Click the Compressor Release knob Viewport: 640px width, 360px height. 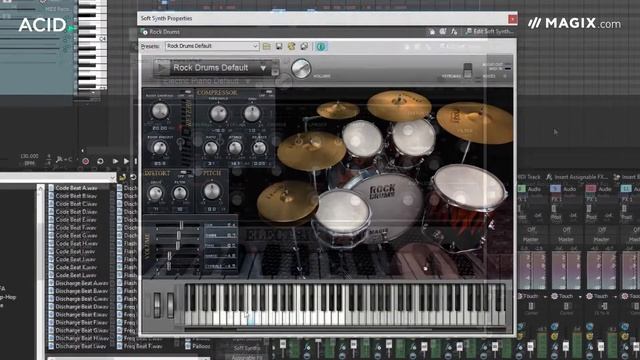259,148
